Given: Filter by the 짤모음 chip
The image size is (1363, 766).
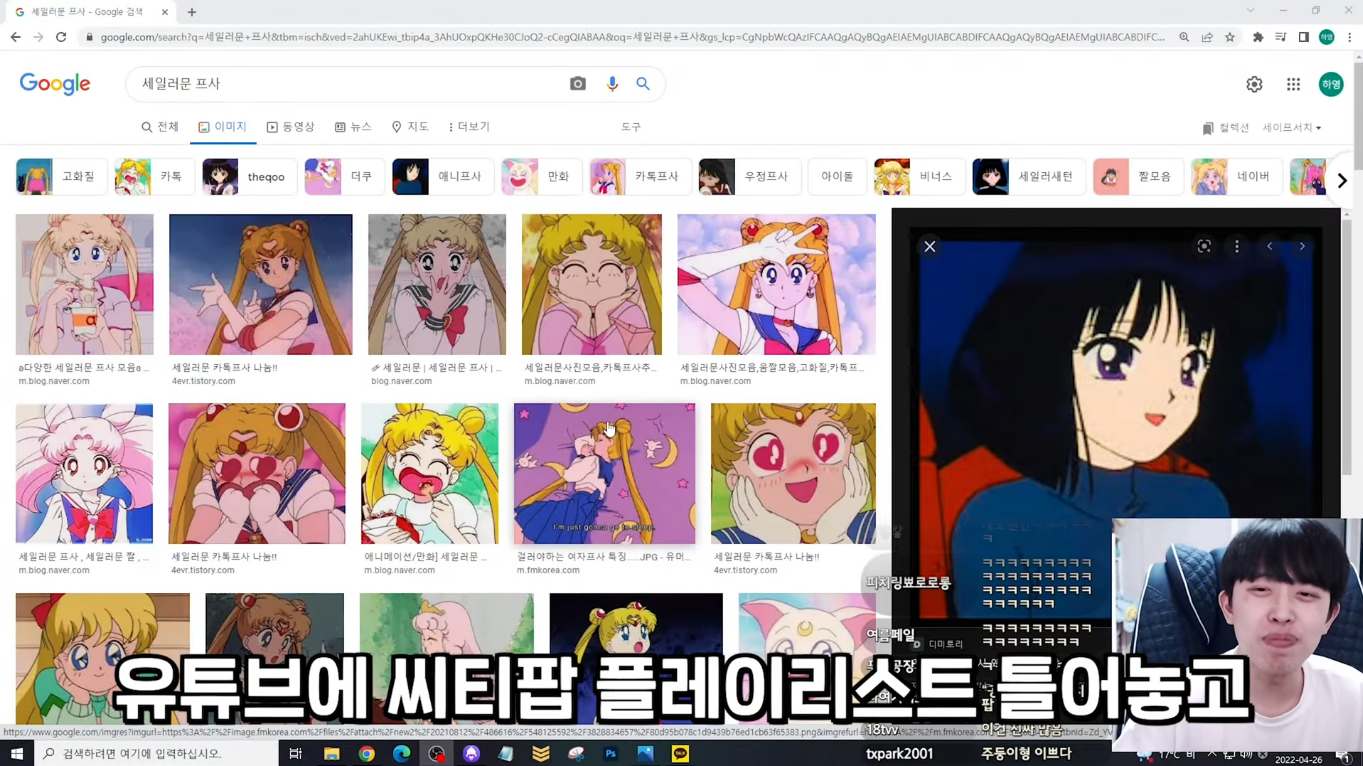Looking at the screenshot, I should (x=1138, y=177).
